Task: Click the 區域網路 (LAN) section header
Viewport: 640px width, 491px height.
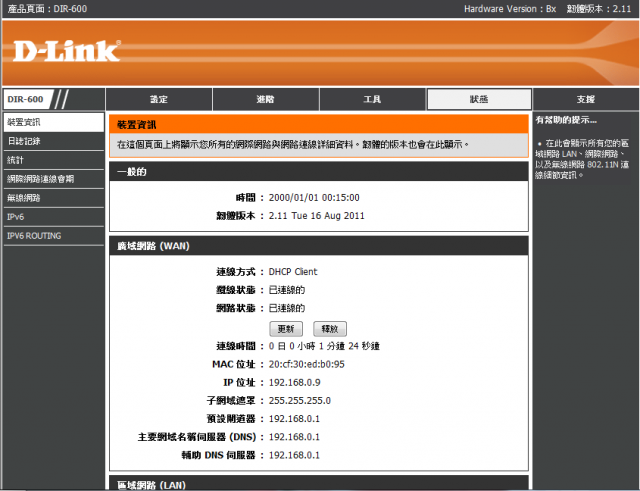Action: (319, 483)
